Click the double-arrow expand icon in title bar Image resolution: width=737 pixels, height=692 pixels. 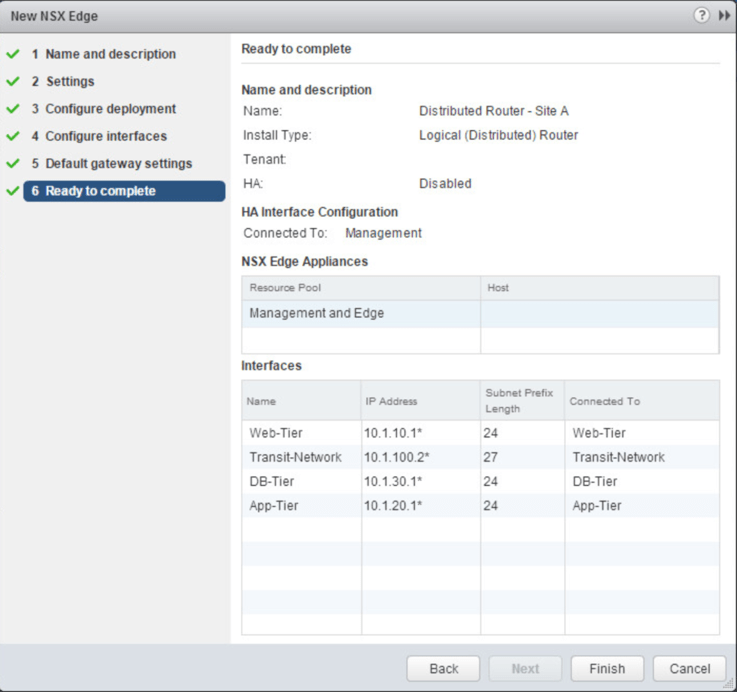coord(724,16)
